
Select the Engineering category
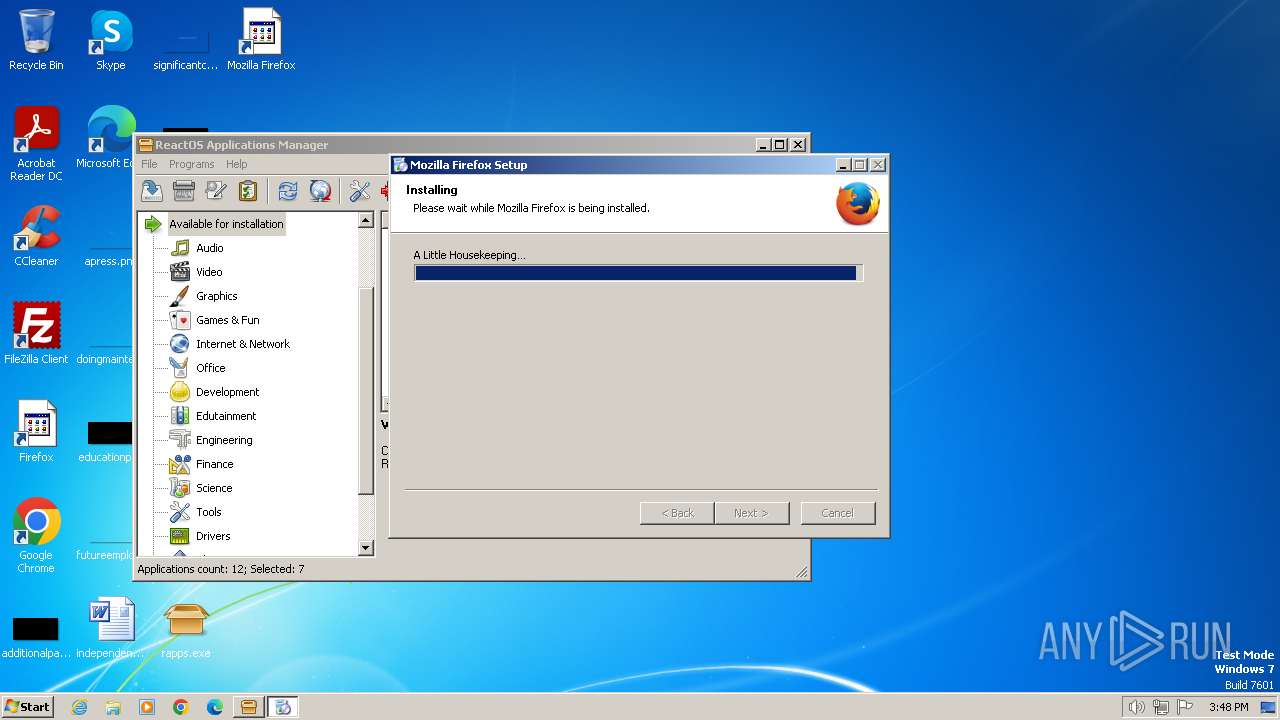click(x=224, y=440)
